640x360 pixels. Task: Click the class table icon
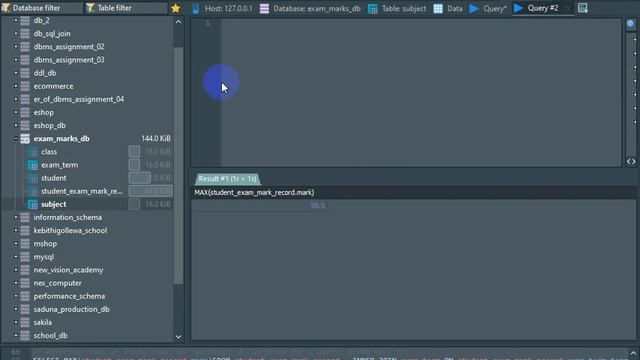(x=33, y=152)
